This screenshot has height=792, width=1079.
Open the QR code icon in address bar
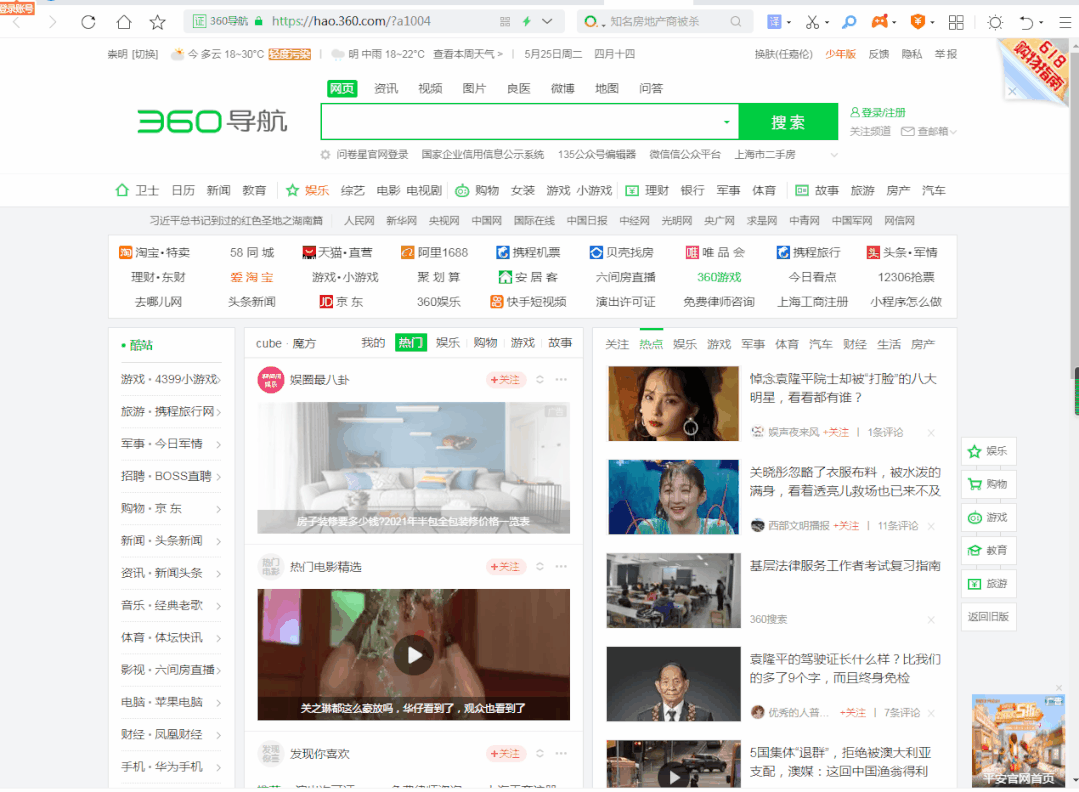[x=505, y=22]
